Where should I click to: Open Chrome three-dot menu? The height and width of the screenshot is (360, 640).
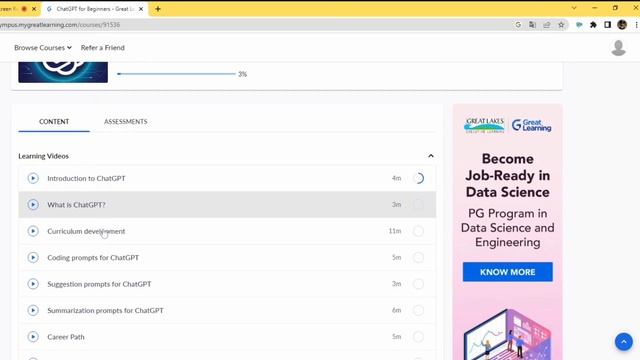636,25
